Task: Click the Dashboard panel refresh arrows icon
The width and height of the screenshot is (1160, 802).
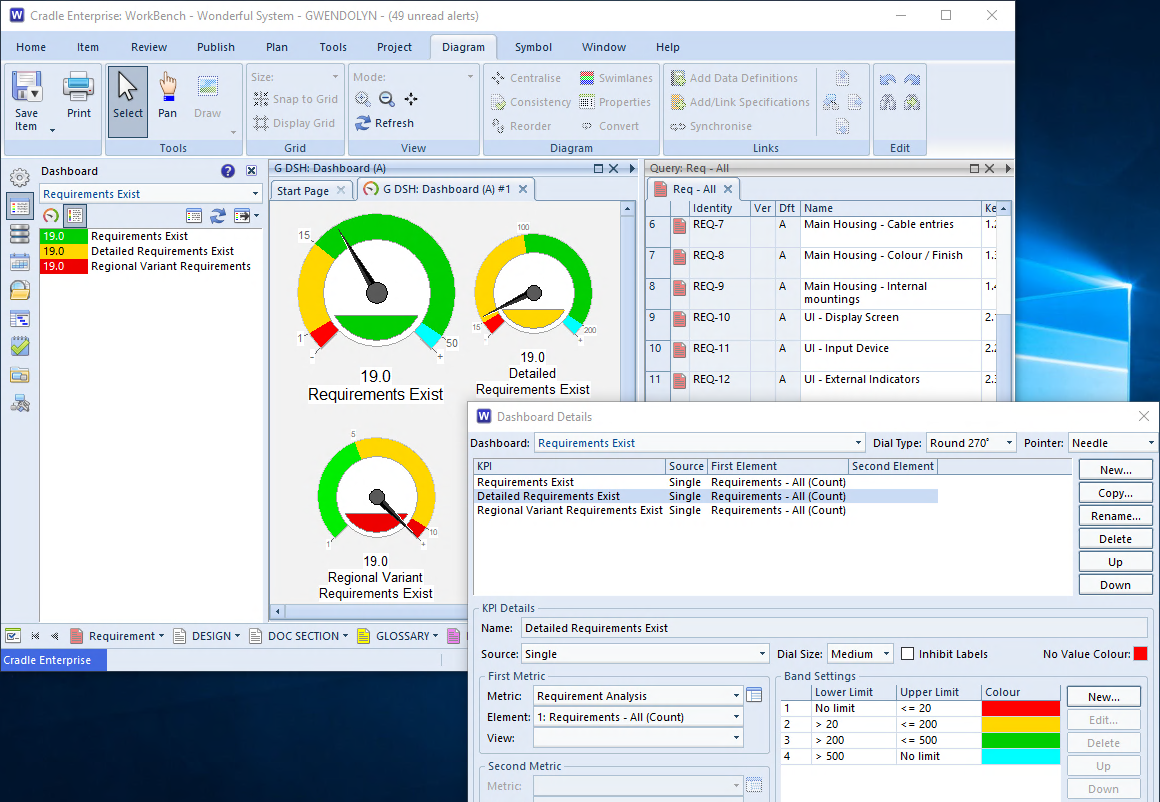Action: click(218, 215)
